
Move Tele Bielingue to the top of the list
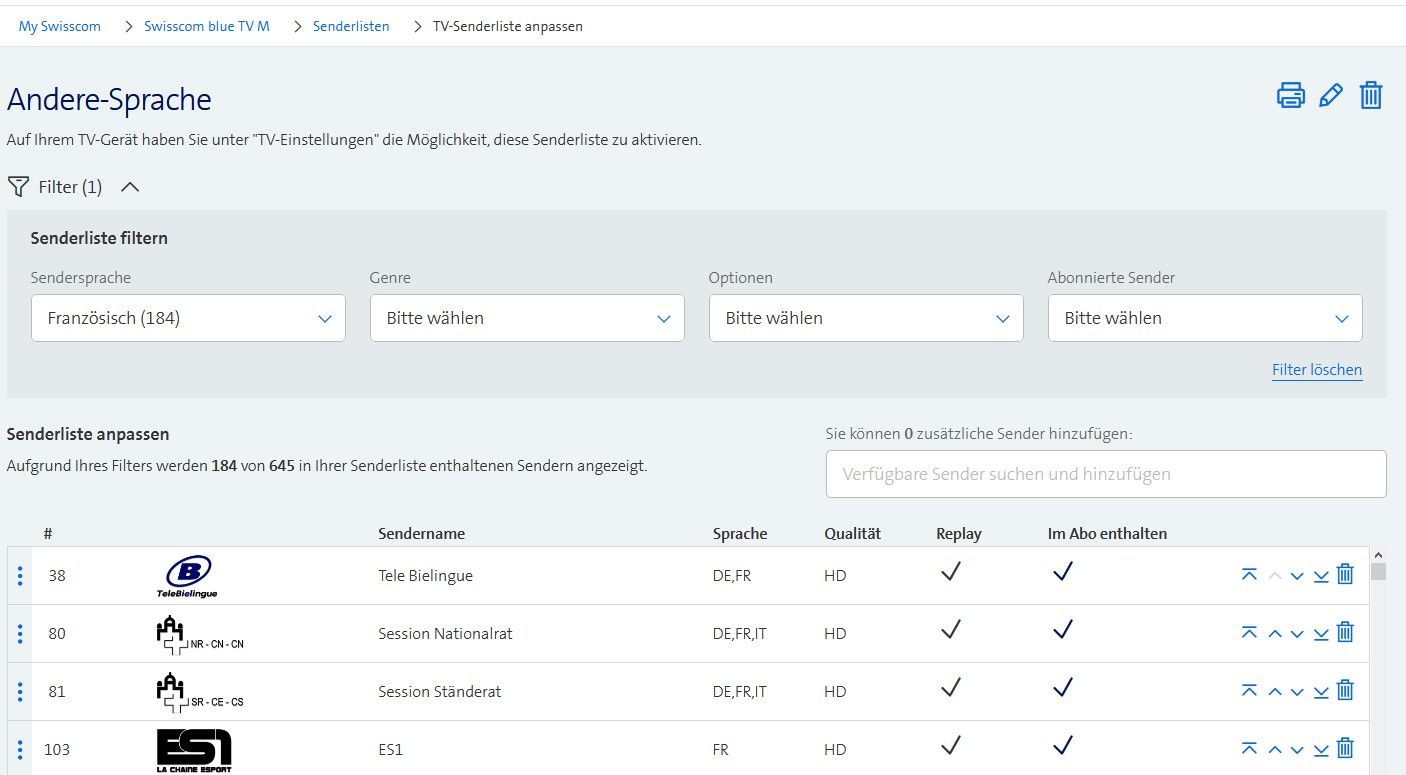pyautogui.click(x=1249, y=575)
